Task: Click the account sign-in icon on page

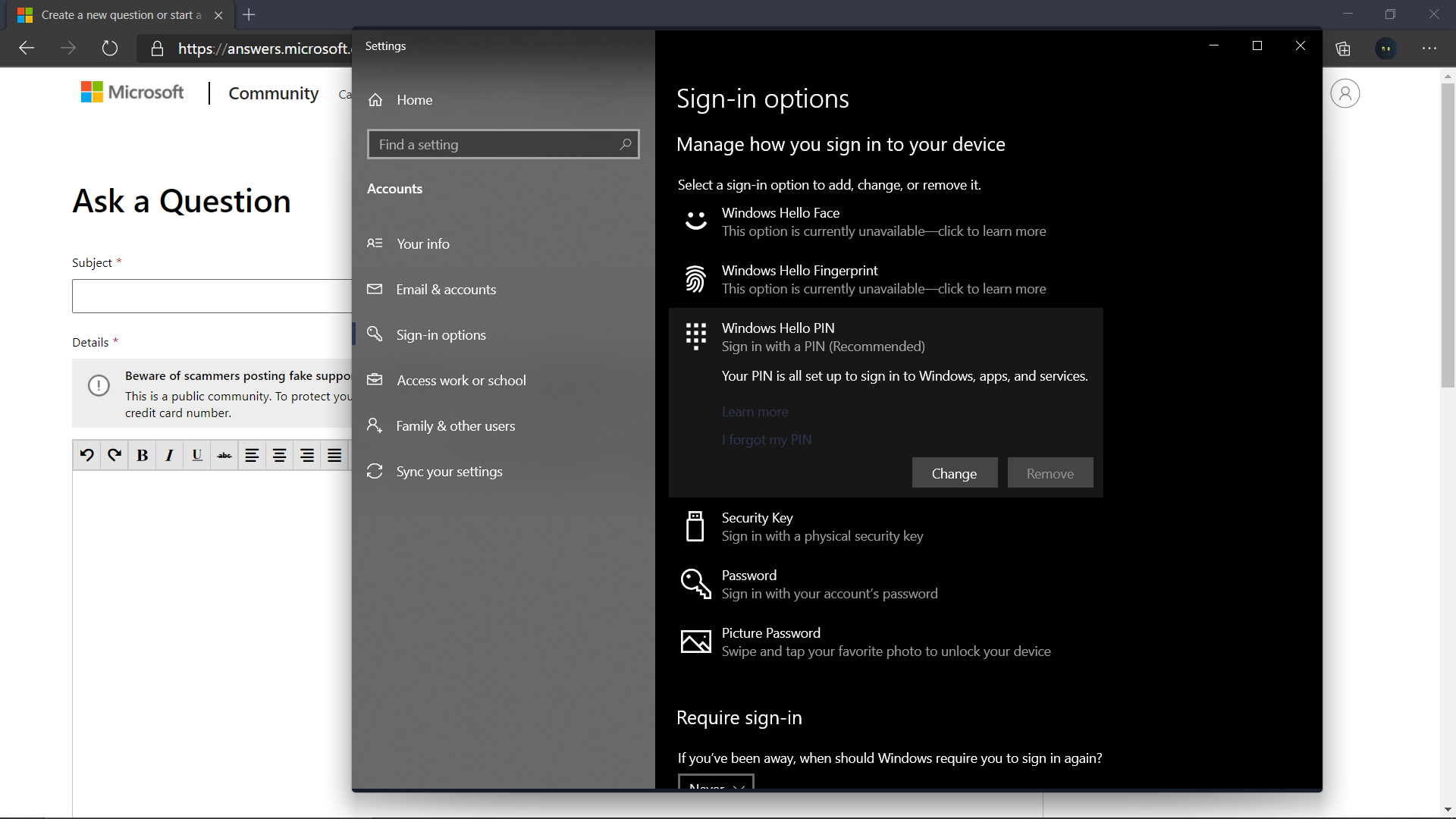Action: click(1345, 93)
